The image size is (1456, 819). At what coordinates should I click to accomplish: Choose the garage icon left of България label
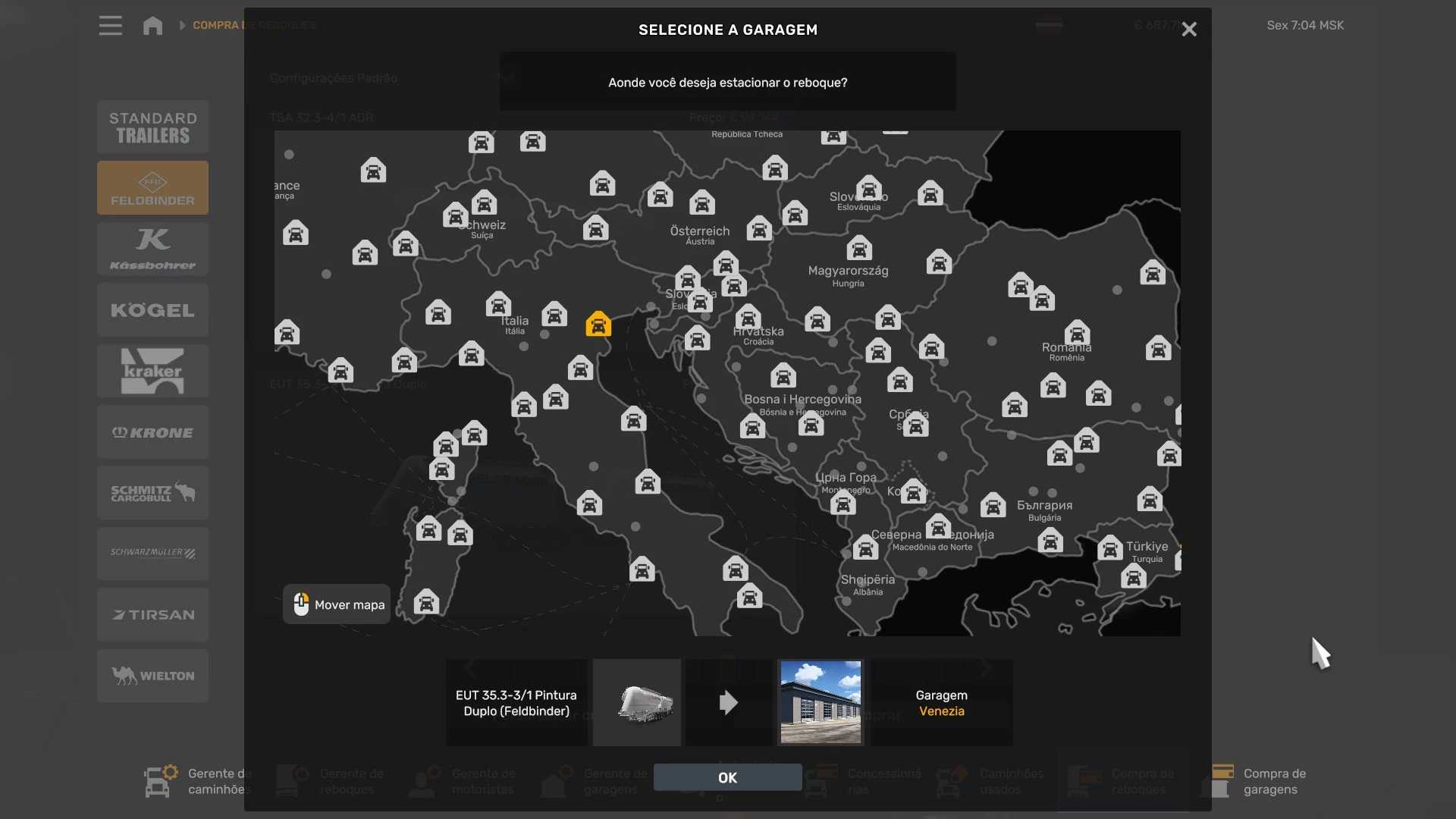point(993,505)
